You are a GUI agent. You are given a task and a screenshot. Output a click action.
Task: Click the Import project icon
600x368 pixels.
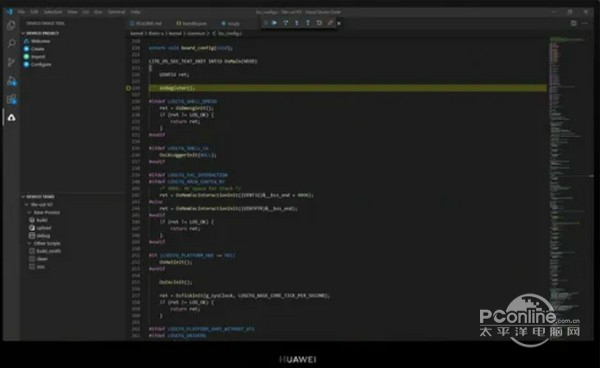pyautogui.click(x=26, y=57)
